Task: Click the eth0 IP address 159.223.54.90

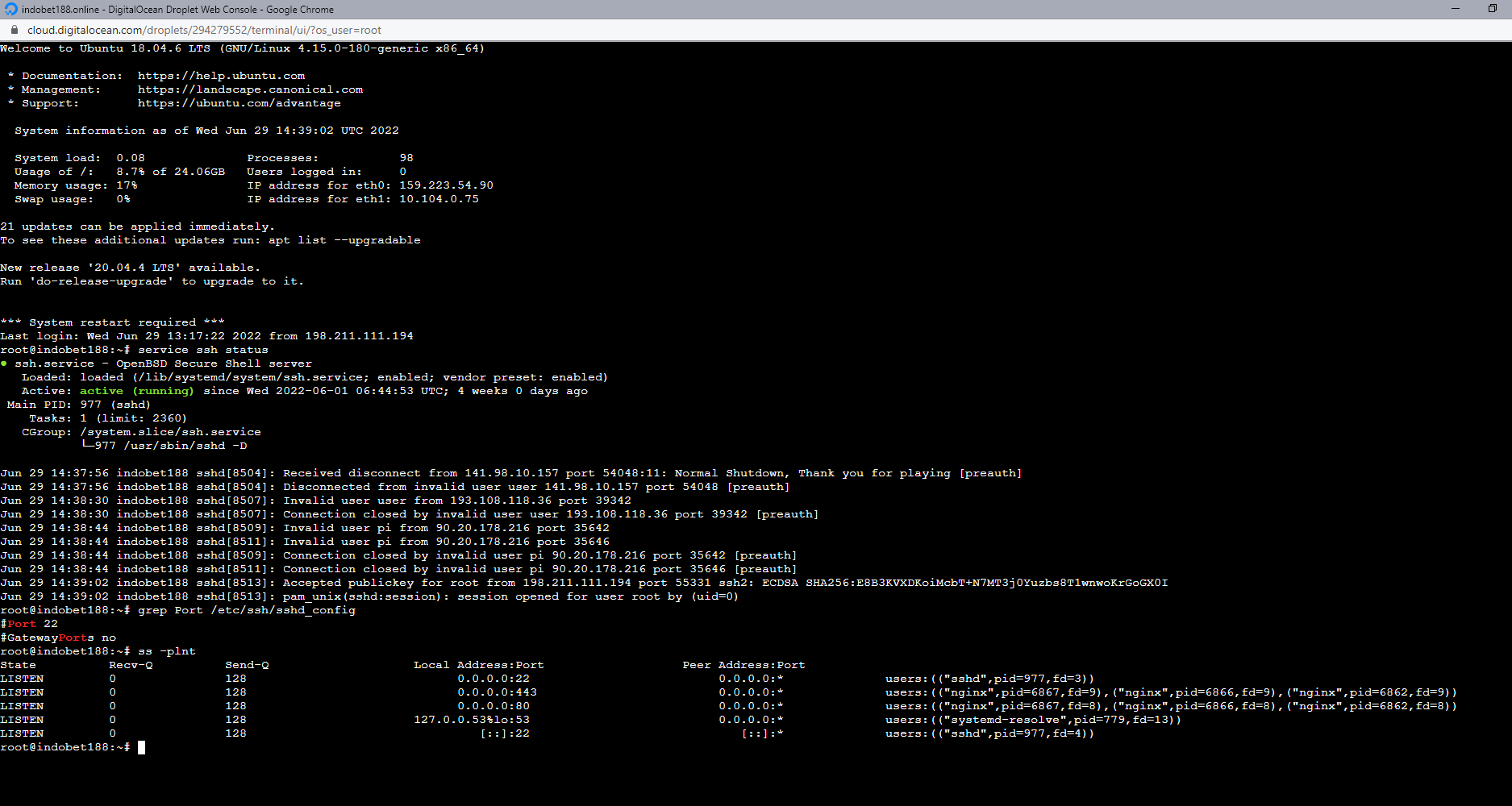Action: [x=446, y=185]
